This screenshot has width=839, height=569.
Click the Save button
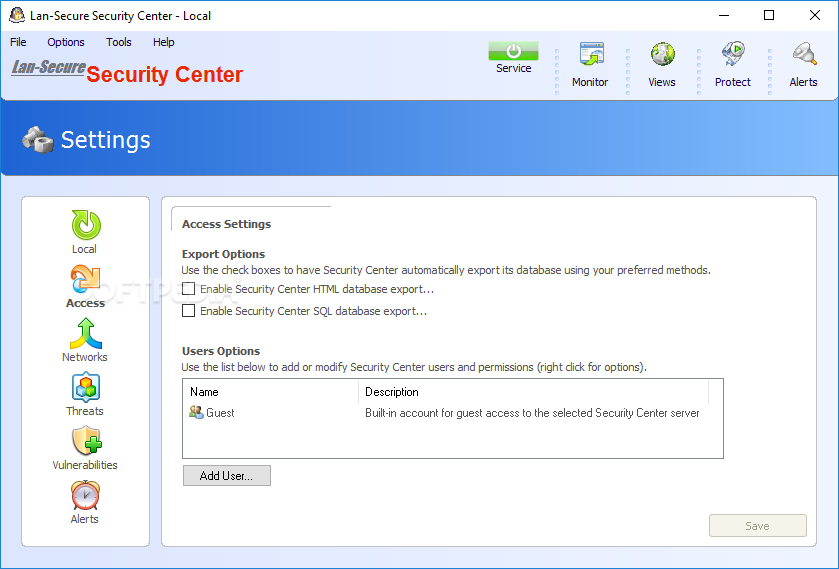758,526
